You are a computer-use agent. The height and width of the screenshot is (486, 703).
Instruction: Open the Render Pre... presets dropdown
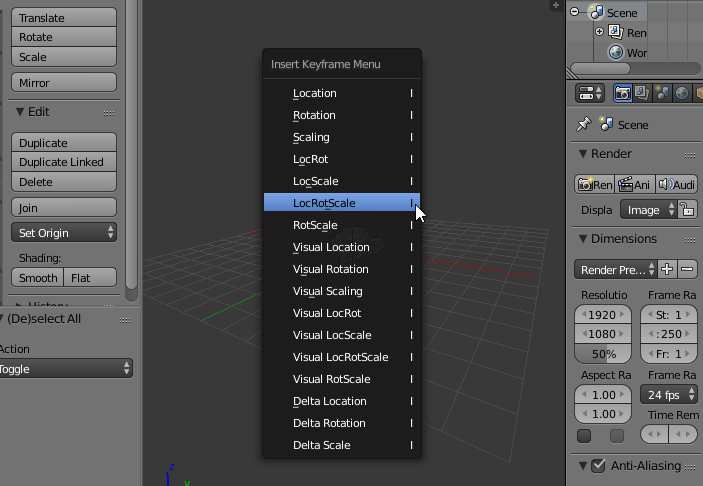coord(615,269)
